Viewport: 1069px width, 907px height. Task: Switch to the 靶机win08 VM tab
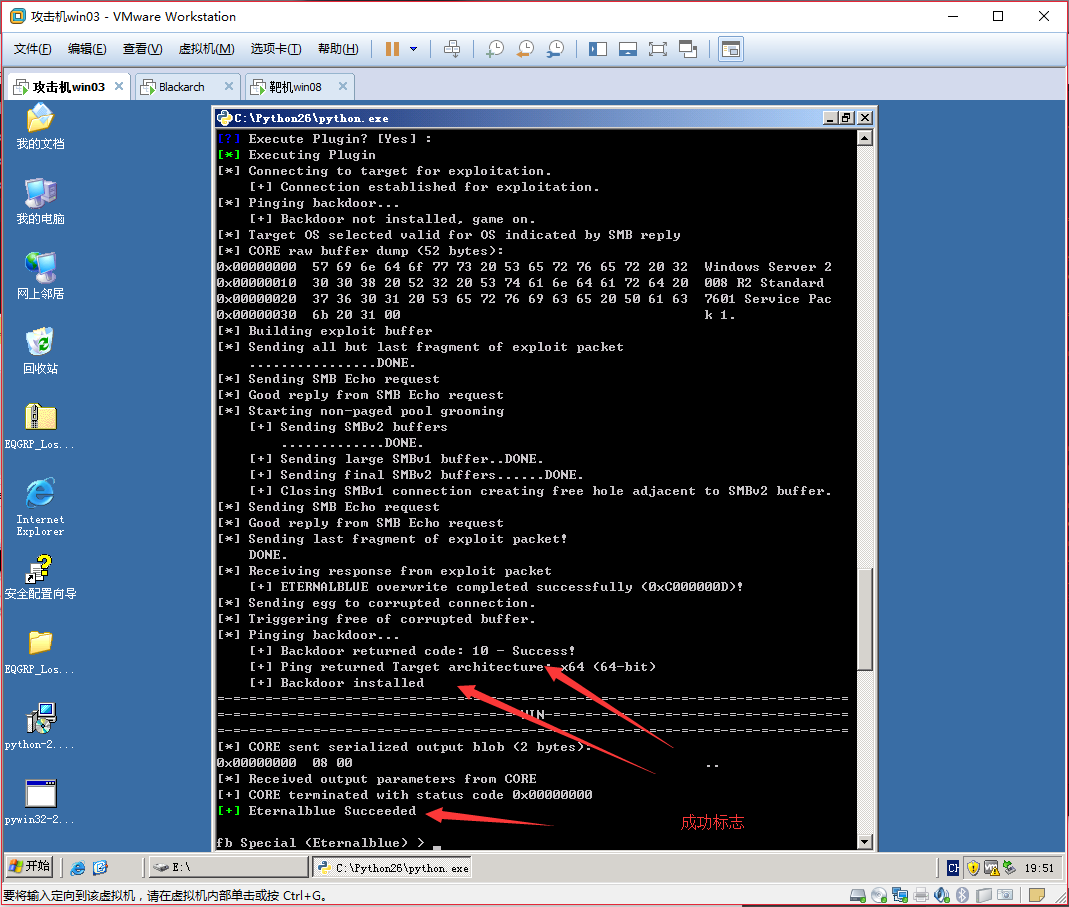tap(295, 87)
